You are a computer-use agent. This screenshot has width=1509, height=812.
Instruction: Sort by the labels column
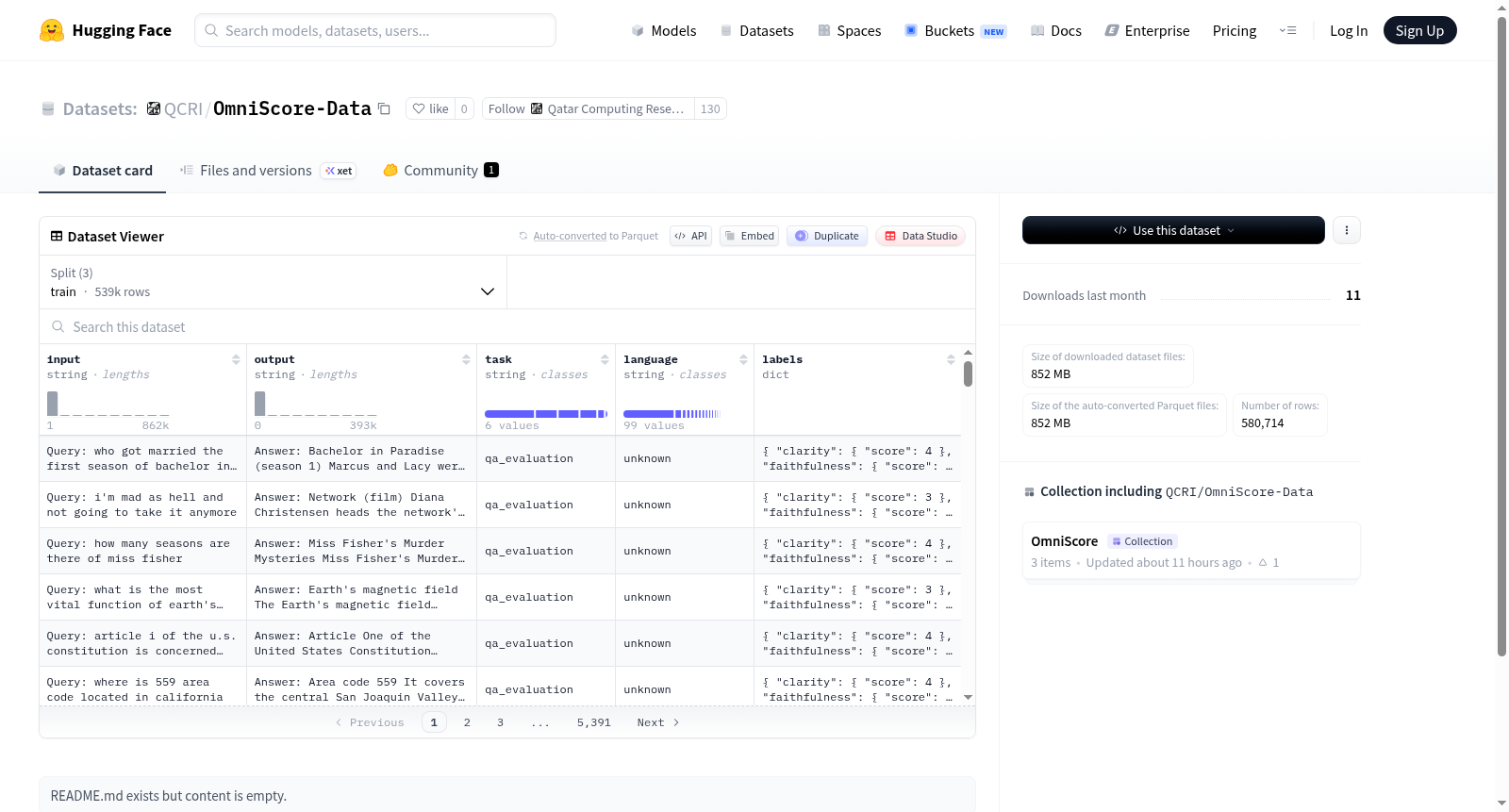tap(951, 359)
